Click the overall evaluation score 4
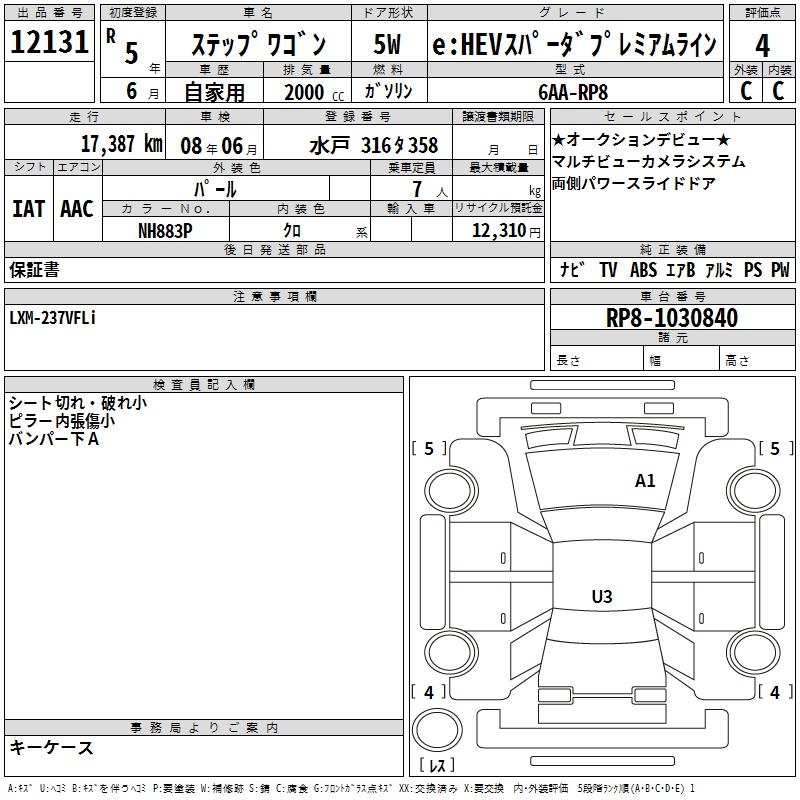800x800 pixels. point(763,46)
